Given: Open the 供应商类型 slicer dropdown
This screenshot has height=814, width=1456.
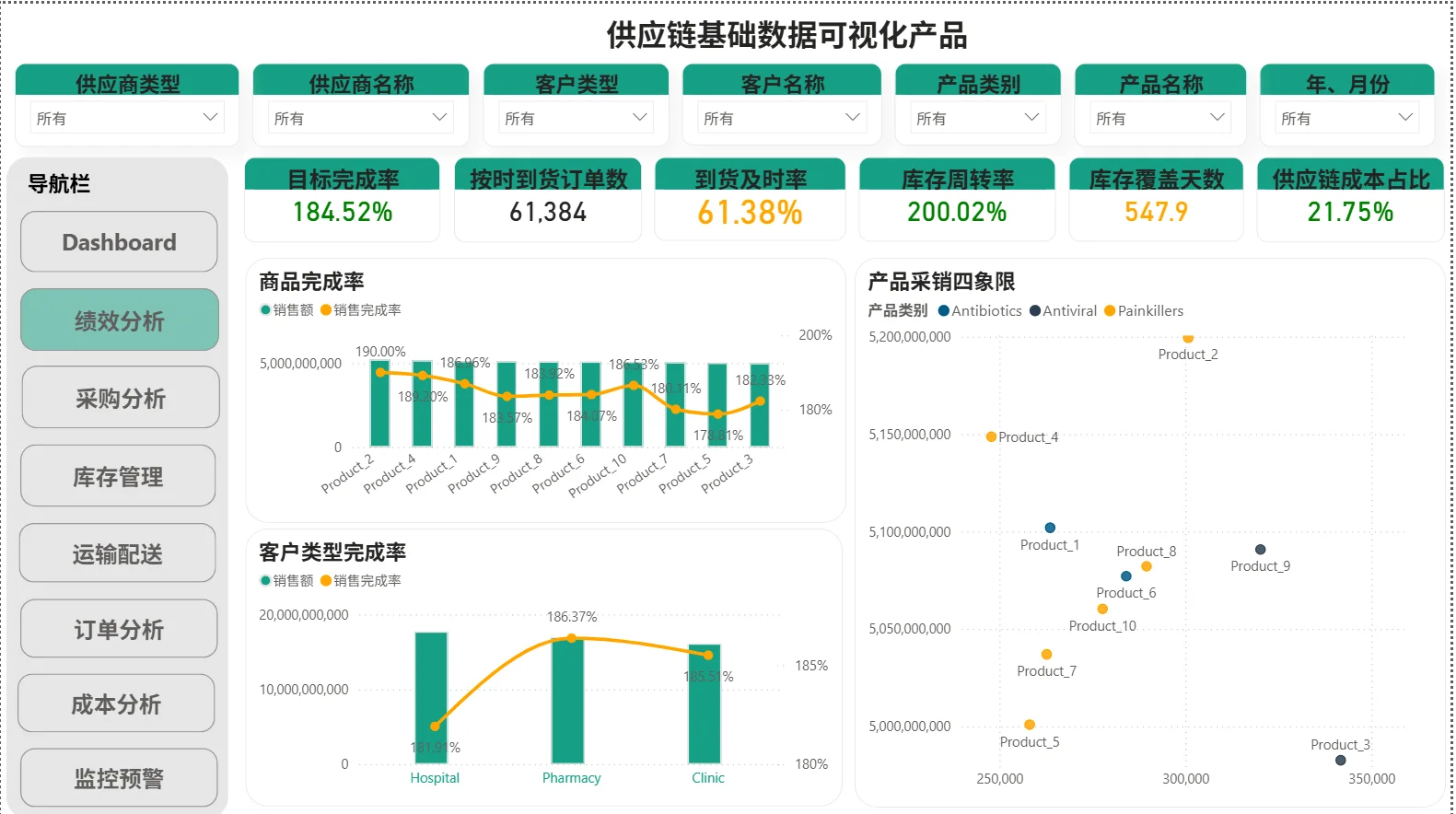Looking at the screenshot, I should tap(126, 118).
